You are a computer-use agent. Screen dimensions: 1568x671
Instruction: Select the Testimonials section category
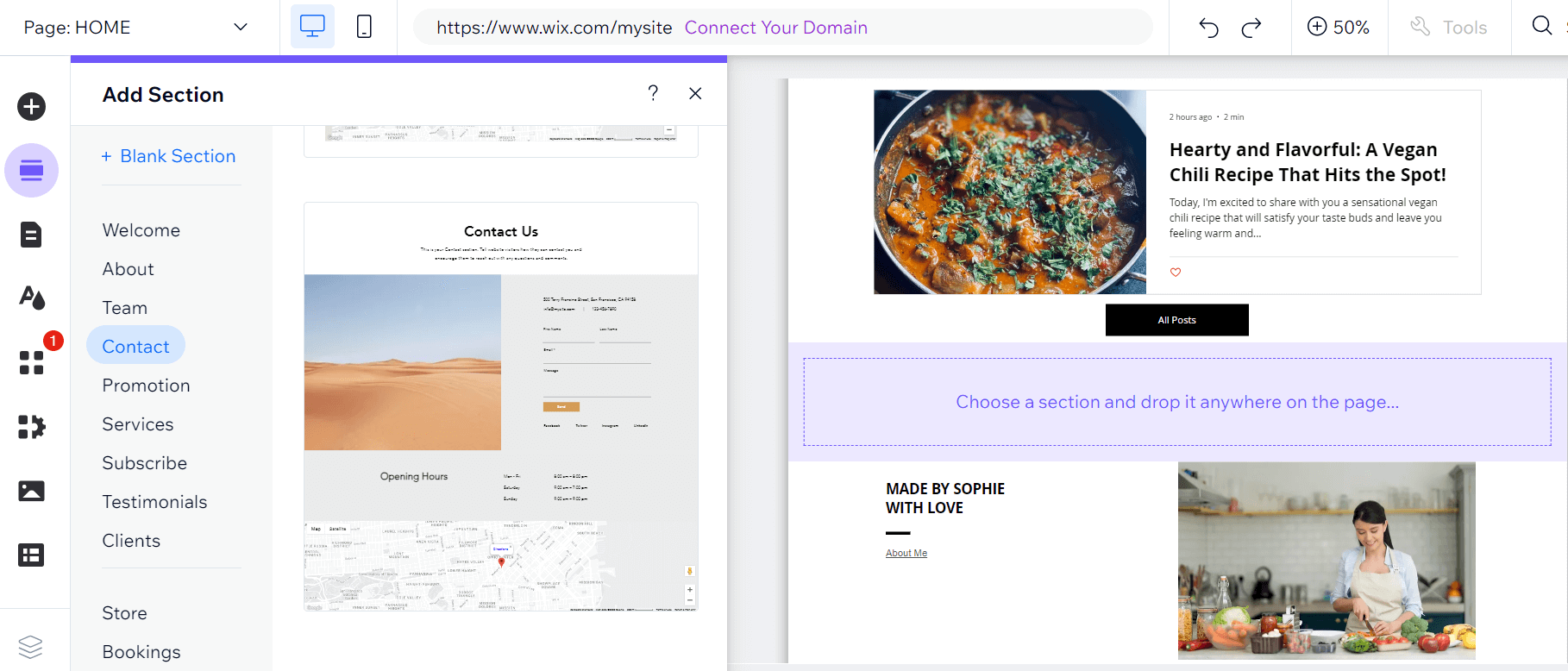tap(155, 502)
